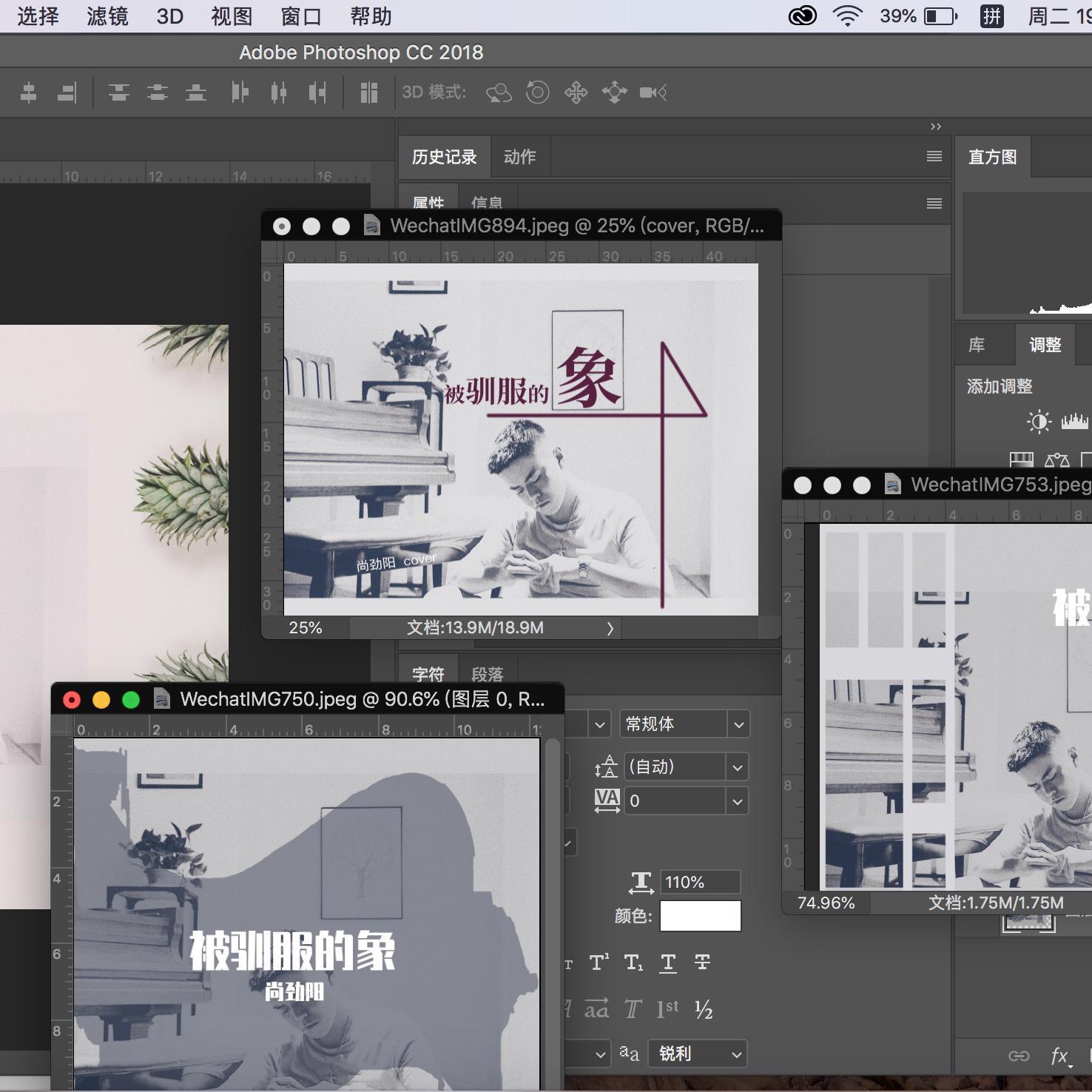Click 文档:13.9M/18.9M status info
1092x1092 pixels.
475,628
